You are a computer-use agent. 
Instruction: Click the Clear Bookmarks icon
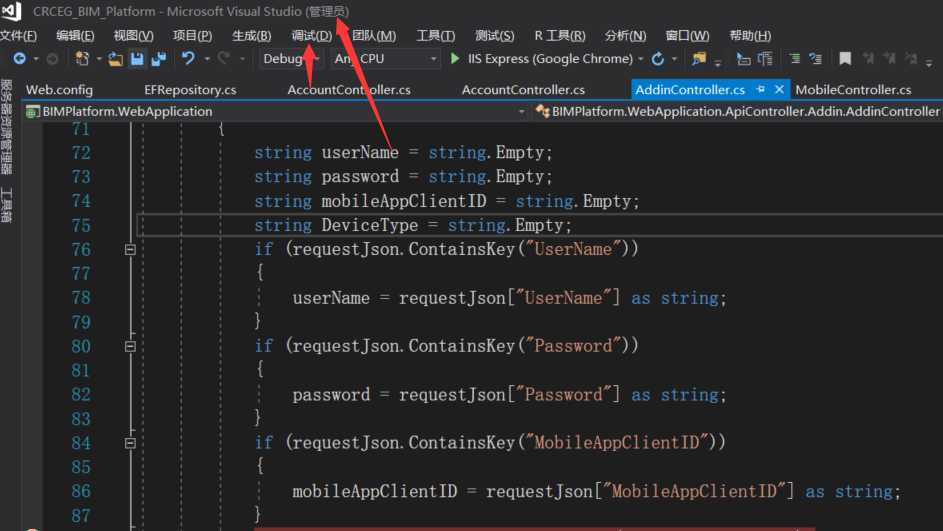pos(912,58)
